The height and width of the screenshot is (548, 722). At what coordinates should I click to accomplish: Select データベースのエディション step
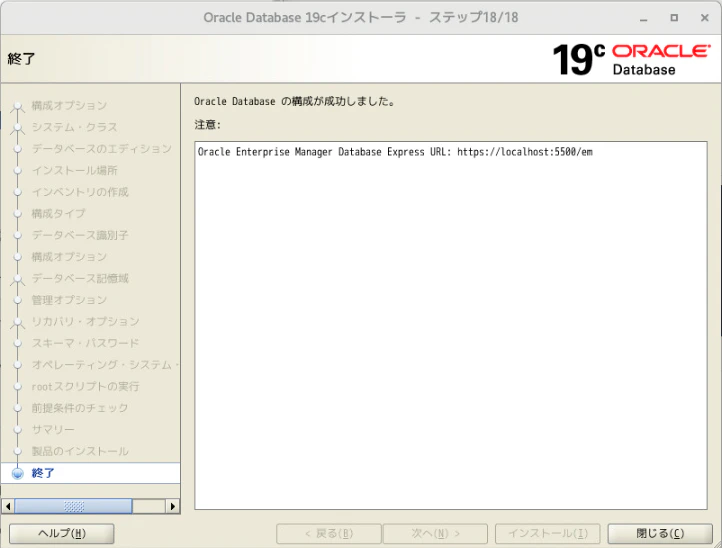point(101,149)
